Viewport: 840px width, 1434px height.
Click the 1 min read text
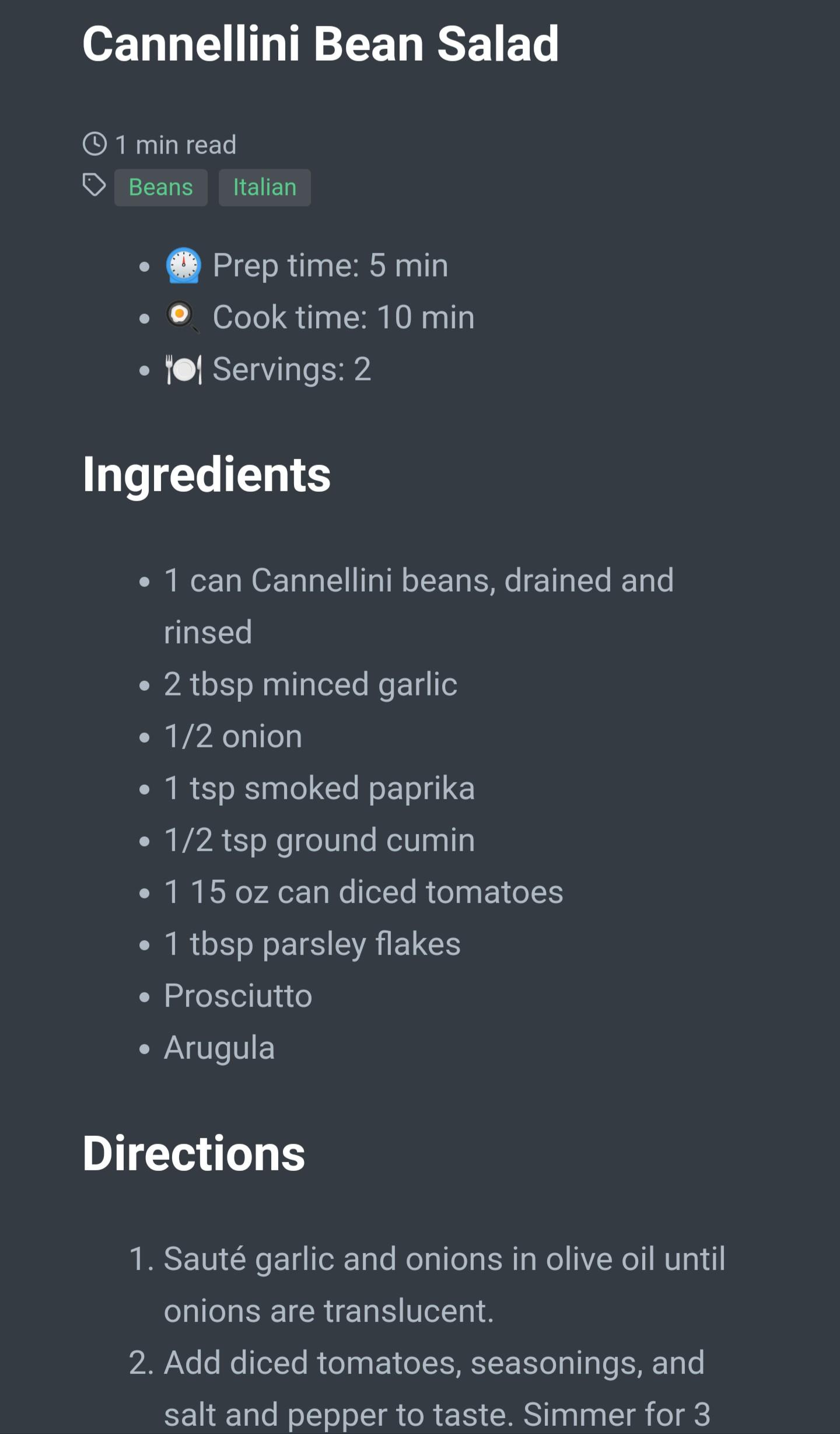tap(176, 145)
